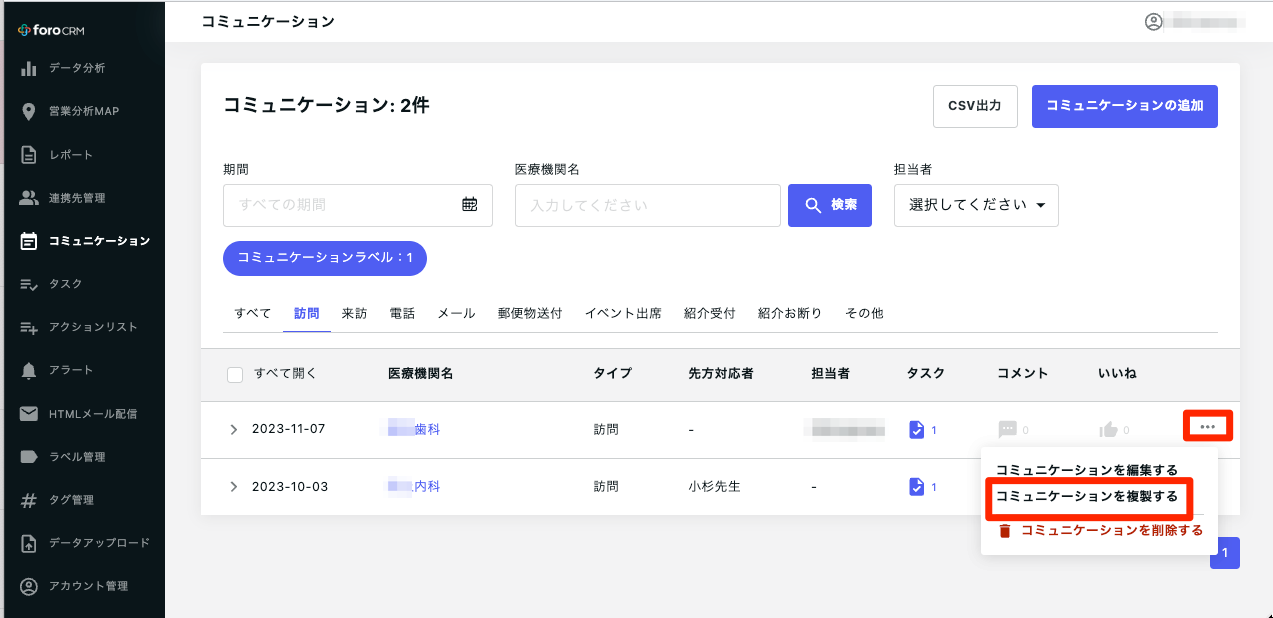Viewport: 1273px width, 618px height.
Task: Switch to the 紹介お断り tab
Action: point(790,313)
